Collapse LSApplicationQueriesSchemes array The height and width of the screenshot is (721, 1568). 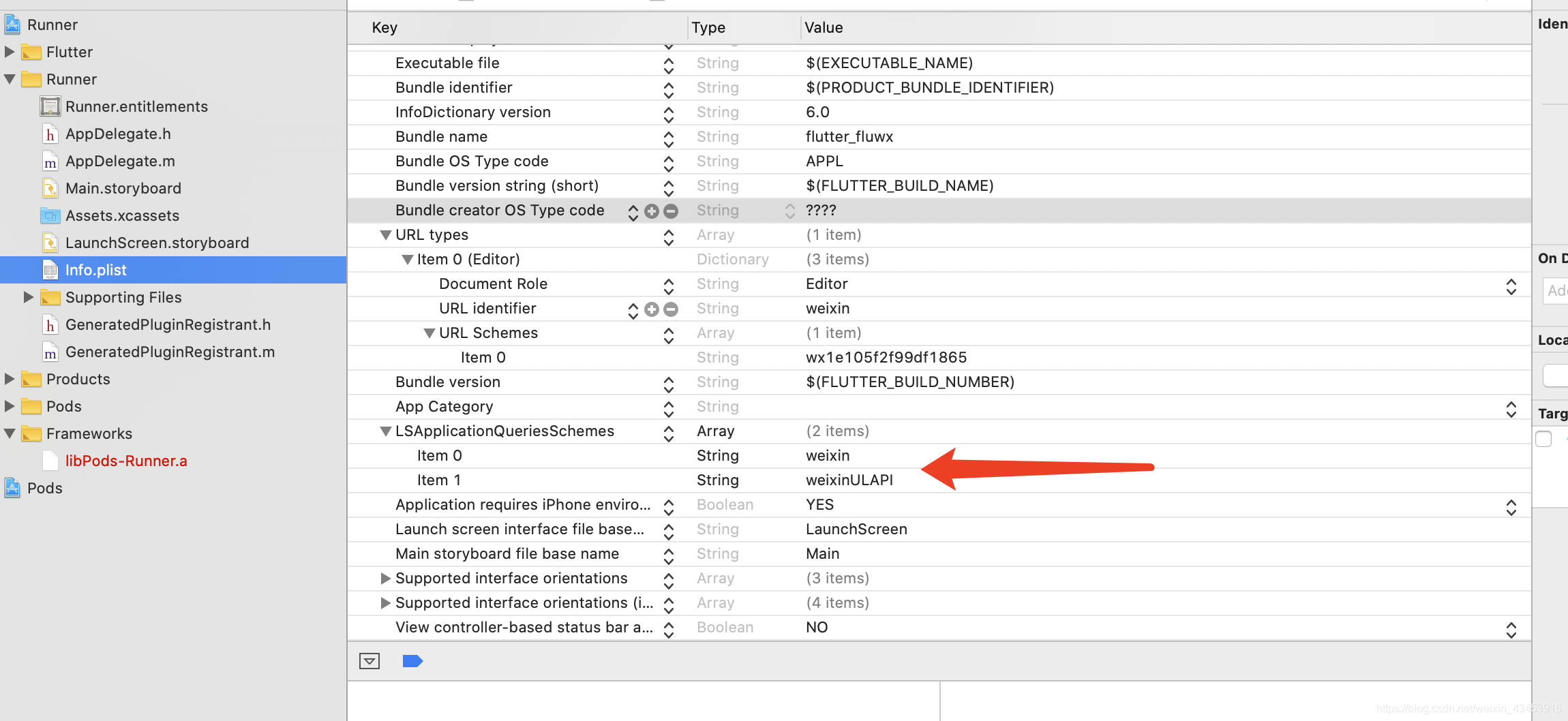point(386,431)
